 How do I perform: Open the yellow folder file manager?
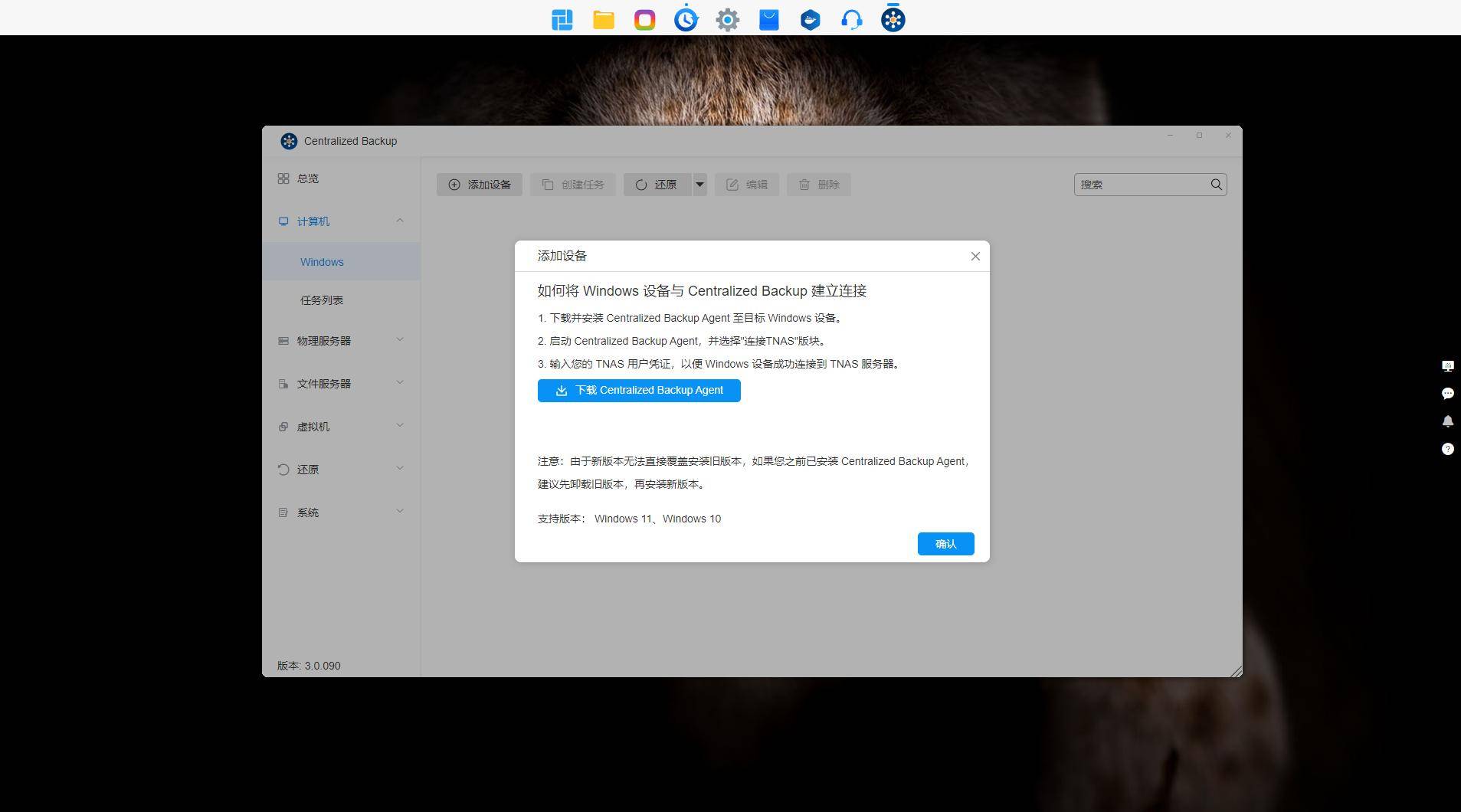[604, 20]
